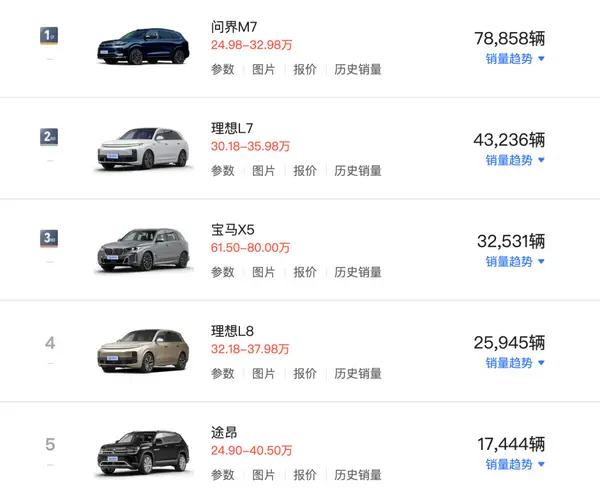
Task: Open the 理想L8 model title
Action: click(232, 331)
